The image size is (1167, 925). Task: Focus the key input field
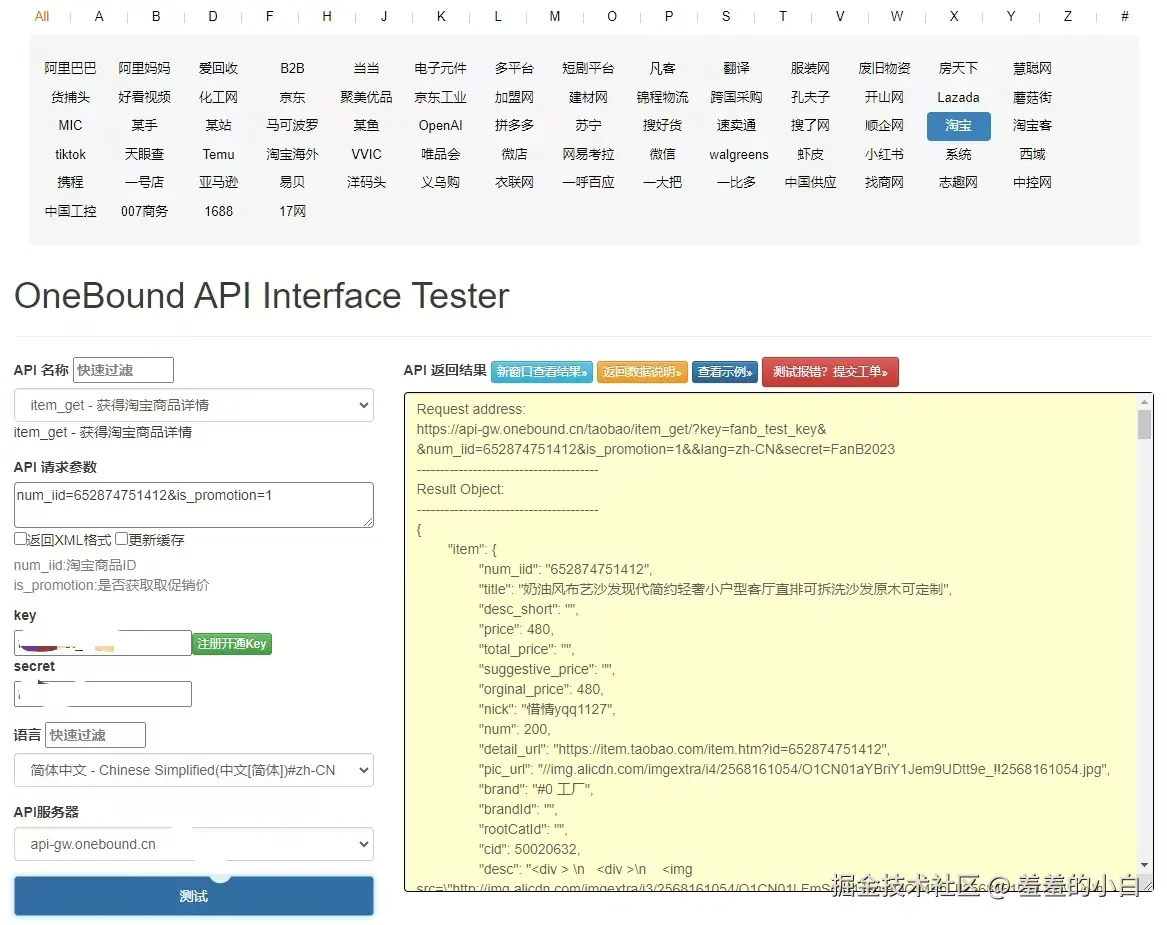103,643
